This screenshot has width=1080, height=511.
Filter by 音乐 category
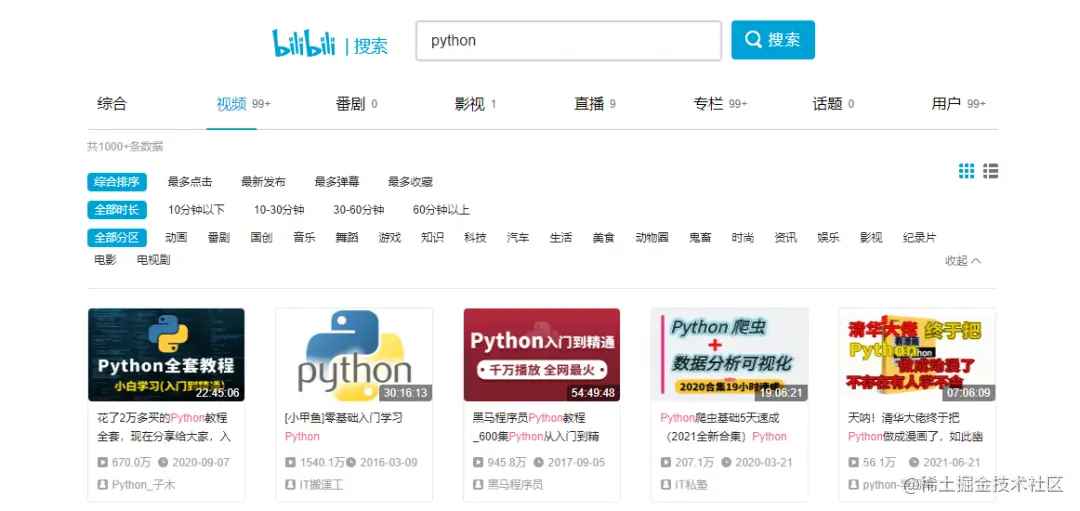pos(304,238)
